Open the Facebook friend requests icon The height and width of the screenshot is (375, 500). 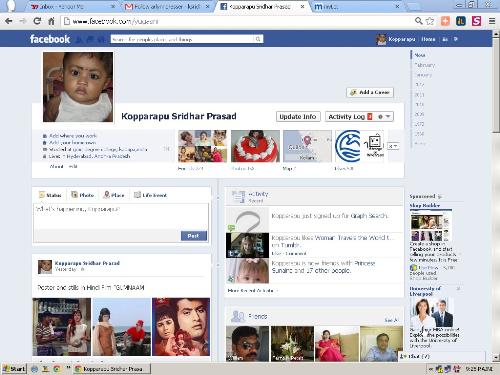[x=80, y=39]
